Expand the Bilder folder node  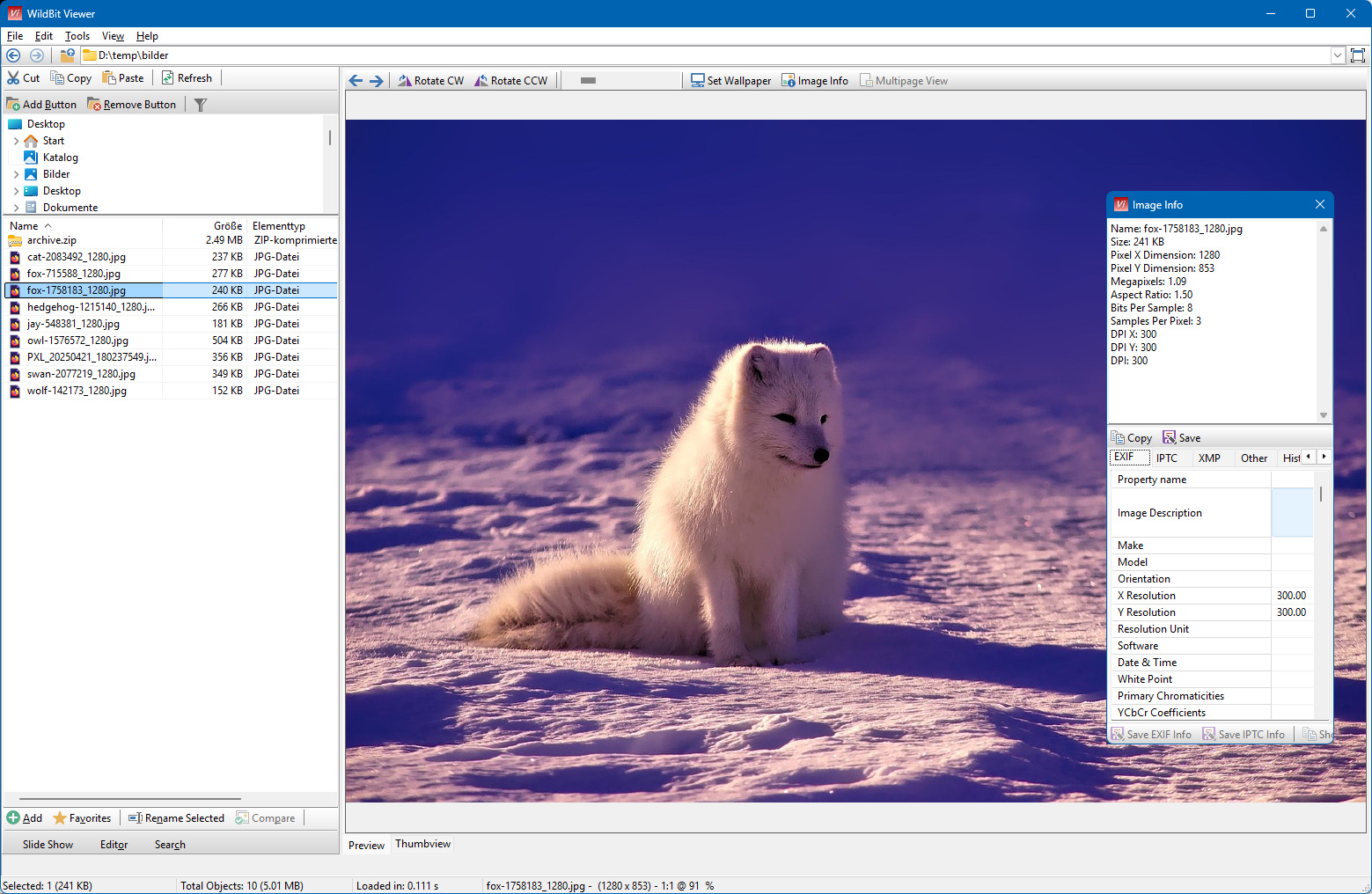pos(16,174)
